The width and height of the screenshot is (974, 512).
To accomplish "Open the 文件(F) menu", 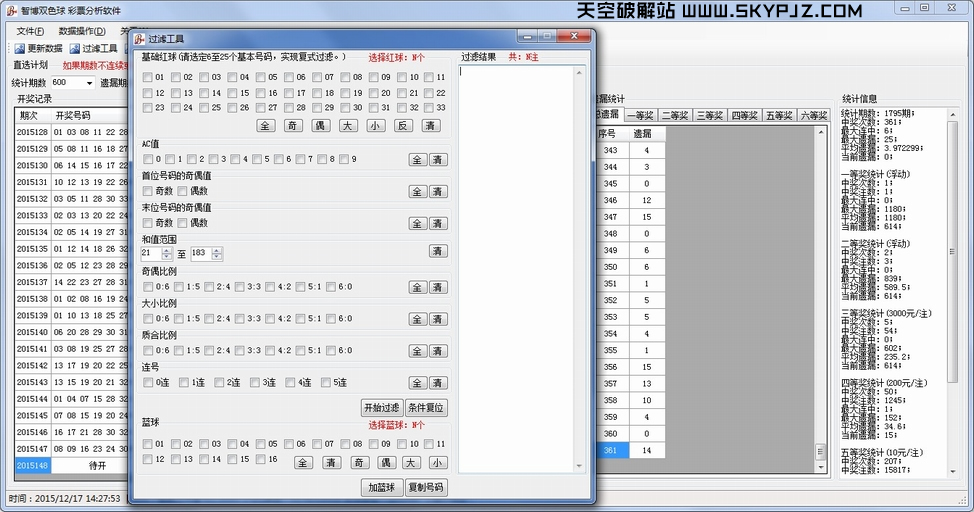I will 30,31.
